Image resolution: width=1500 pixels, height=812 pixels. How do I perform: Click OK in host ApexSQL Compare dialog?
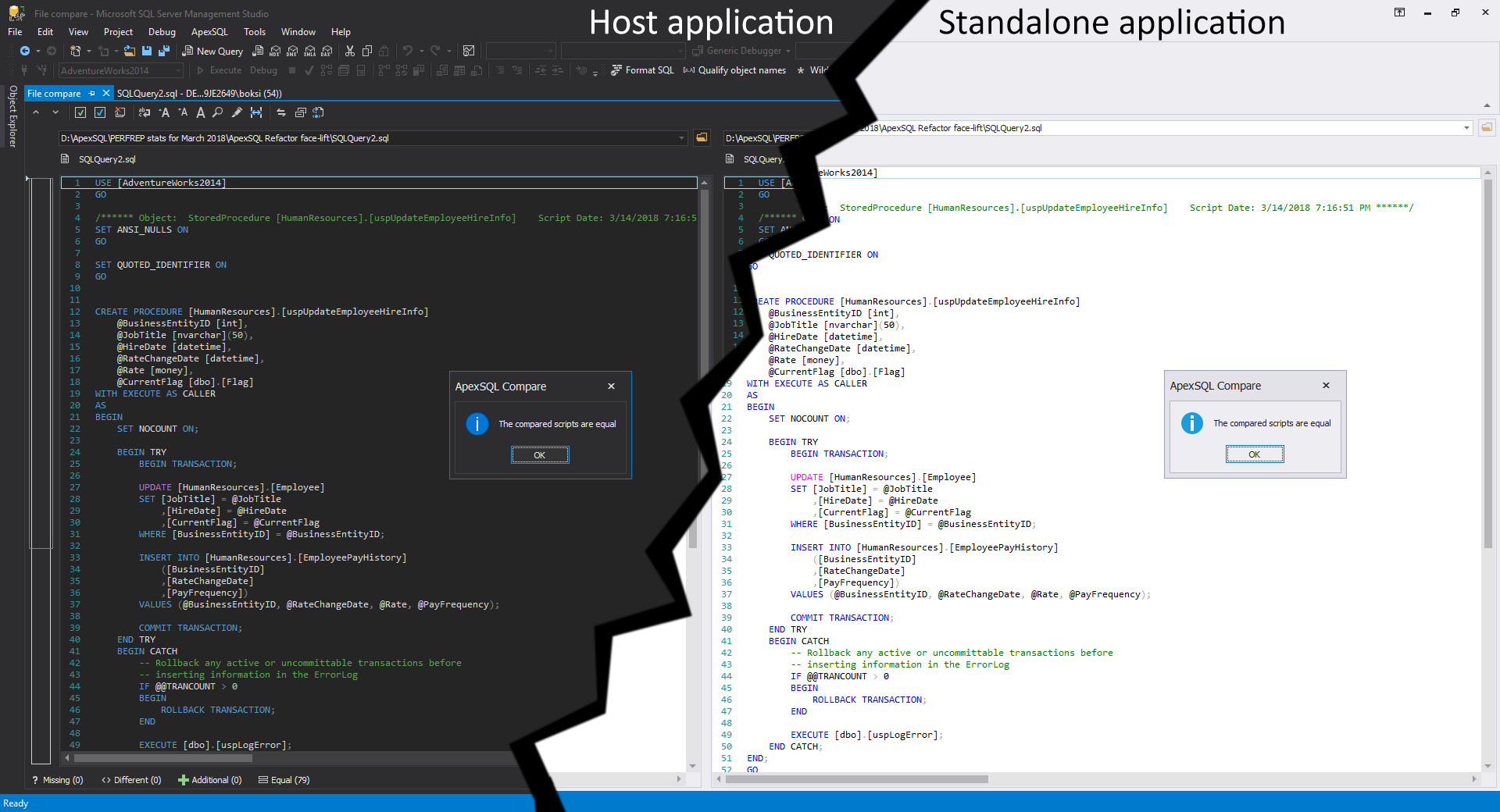540,455
